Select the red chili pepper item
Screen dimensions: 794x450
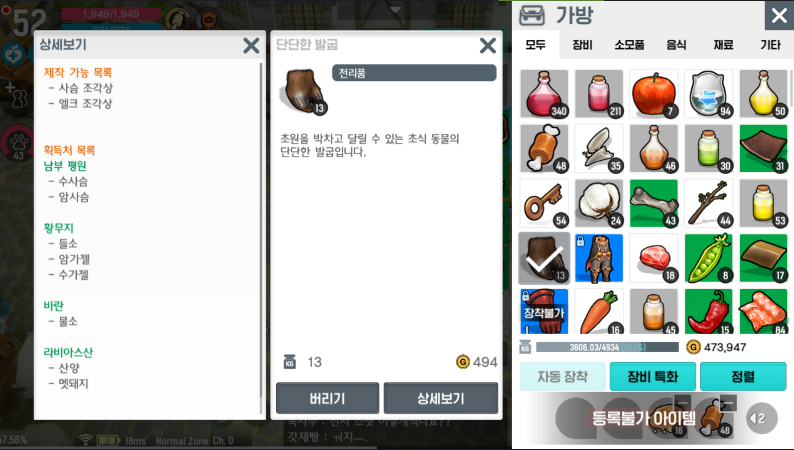tap(708, 311)
